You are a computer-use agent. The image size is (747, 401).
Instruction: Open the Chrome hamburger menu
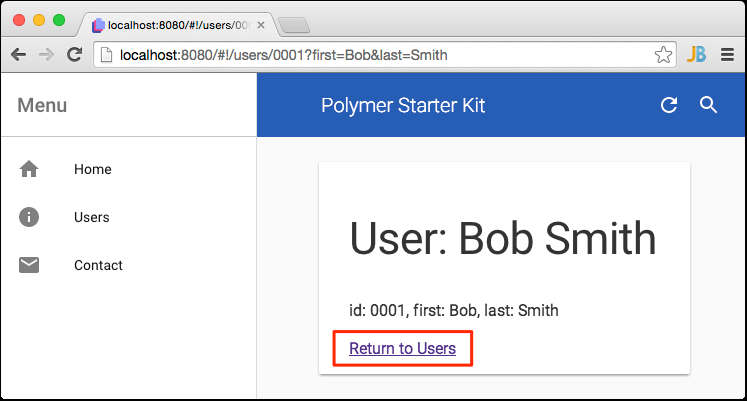727,55
